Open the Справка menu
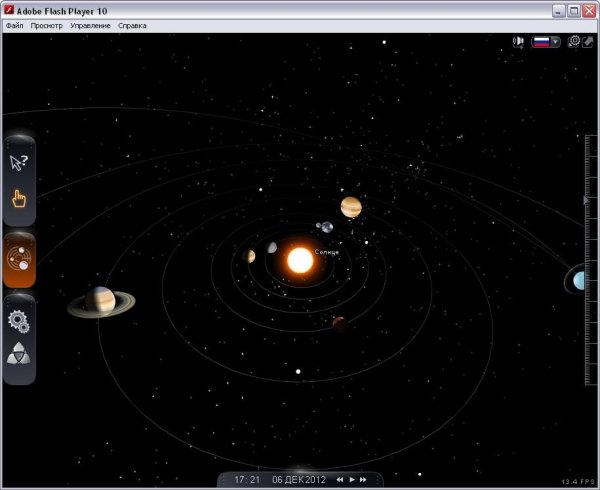Screen dimensions: 600x490 (132, 25)
